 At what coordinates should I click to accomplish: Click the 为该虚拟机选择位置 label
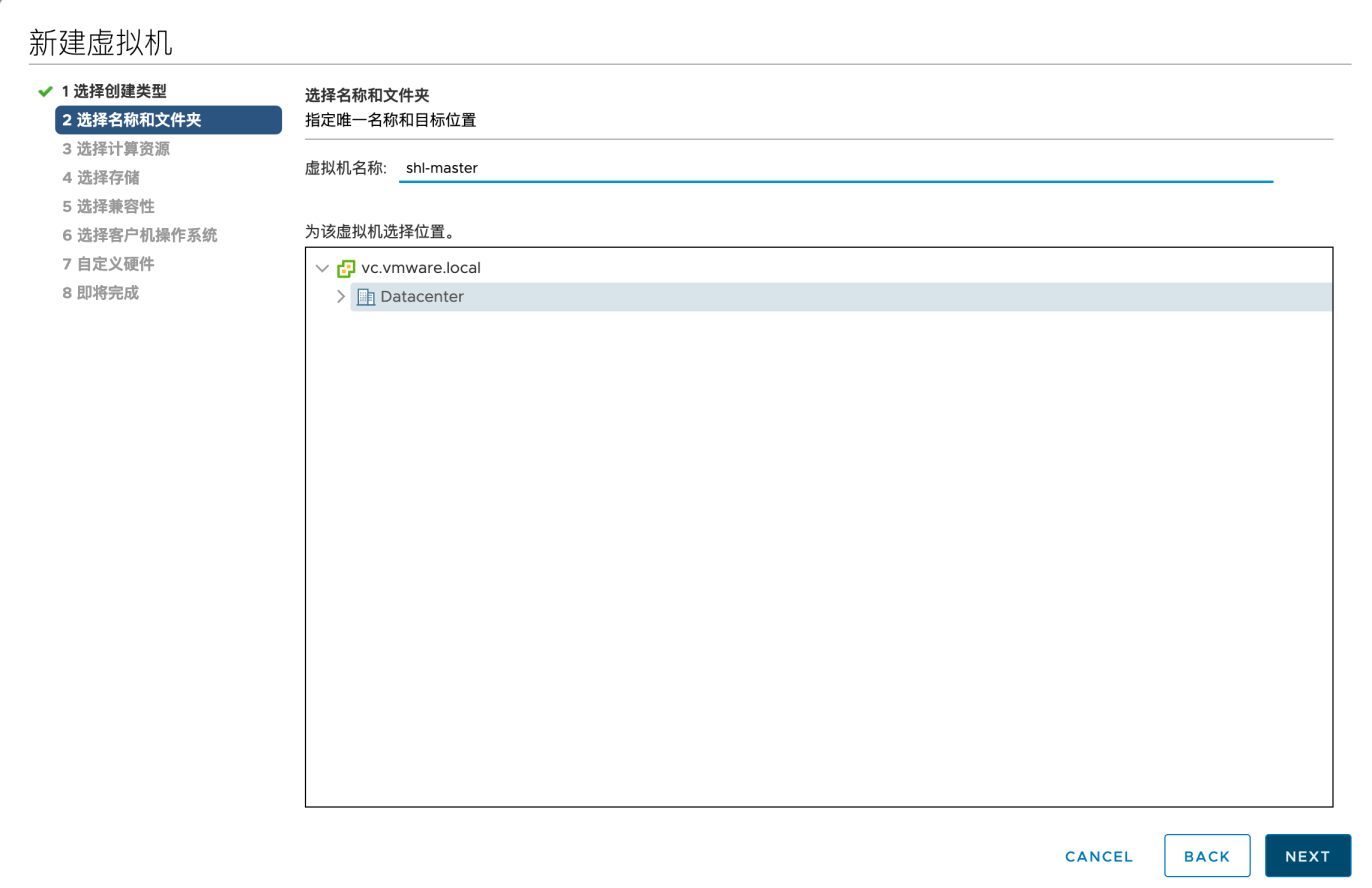(380, 232)
